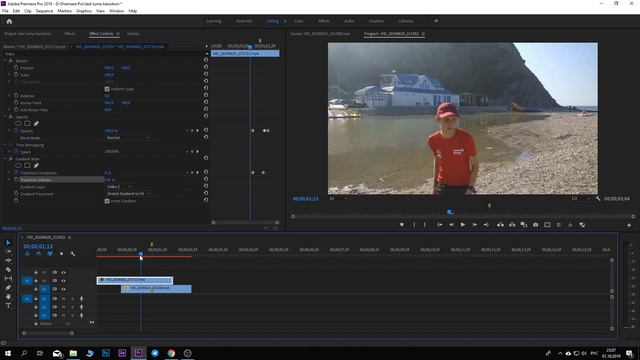Toggle lock on the topmost video track

click(x=36, y=273)
